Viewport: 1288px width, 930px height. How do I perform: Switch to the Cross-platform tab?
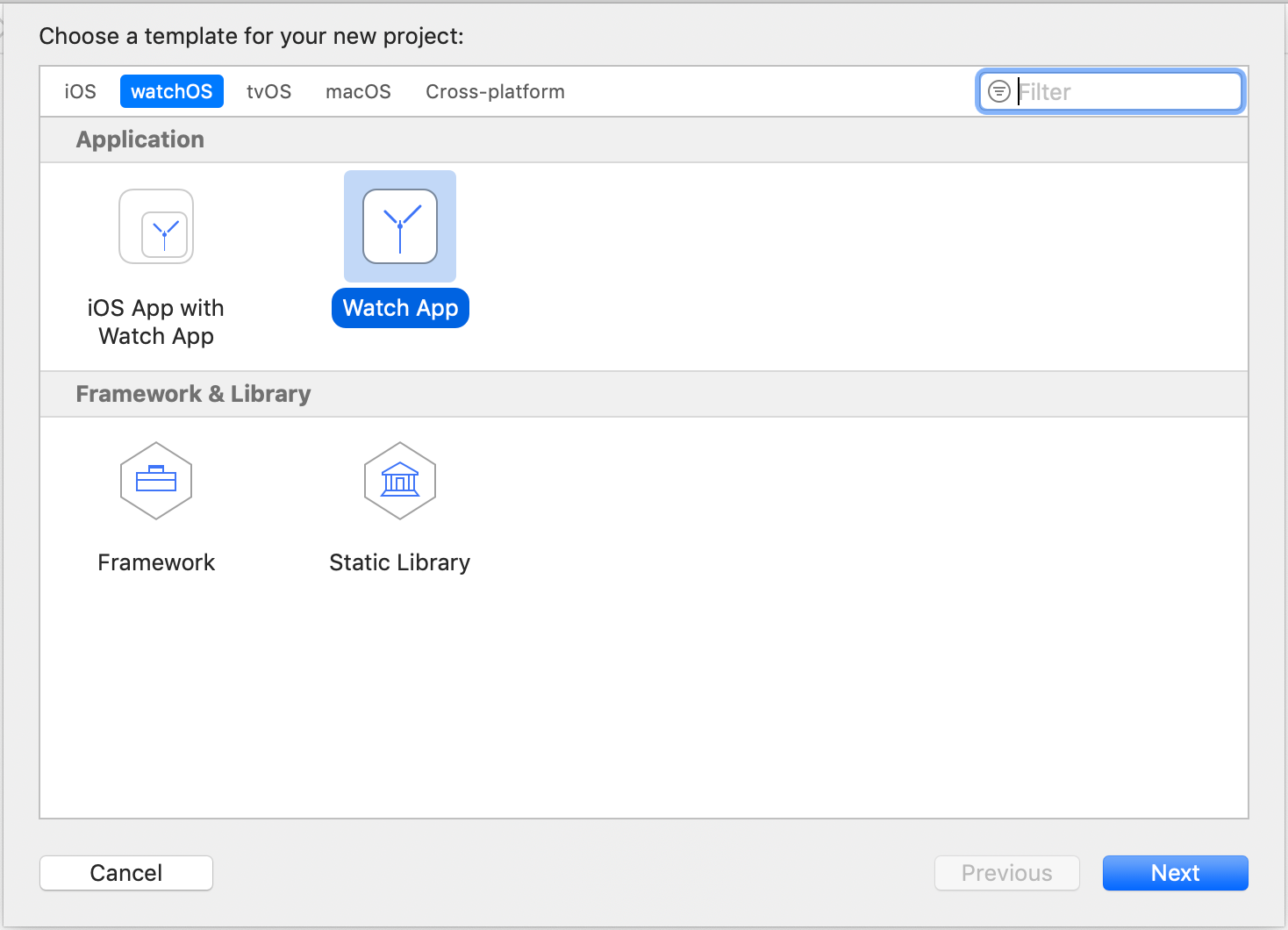coord(495,91)
